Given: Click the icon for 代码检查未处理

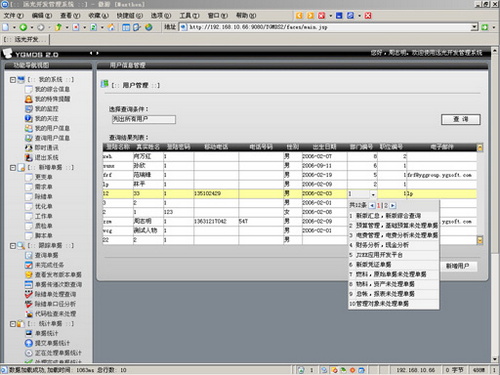Looking at the screenshot, I should 29,314.
